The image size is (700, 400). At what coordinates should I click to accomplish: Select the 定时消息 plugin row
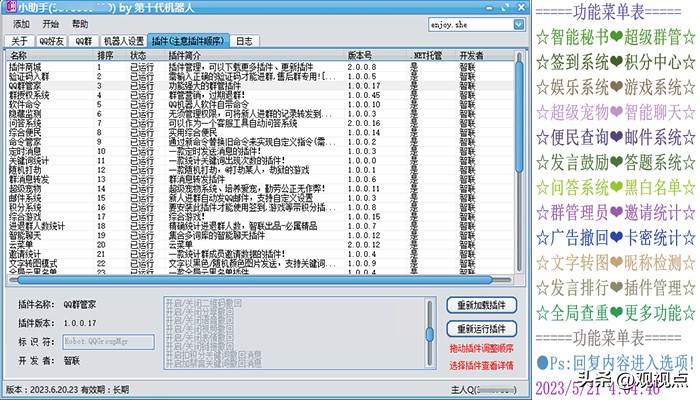[x=261, y=151]
